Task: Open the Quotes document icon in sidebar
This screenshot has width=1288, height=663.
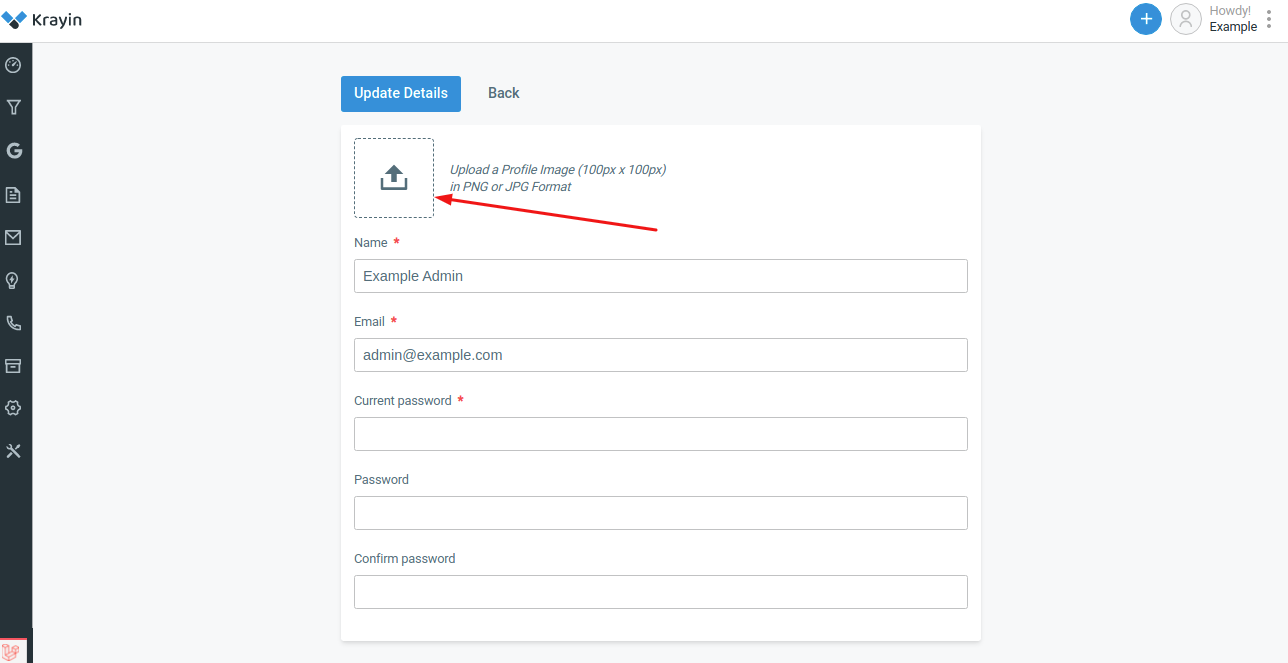Action: [14, 194]
